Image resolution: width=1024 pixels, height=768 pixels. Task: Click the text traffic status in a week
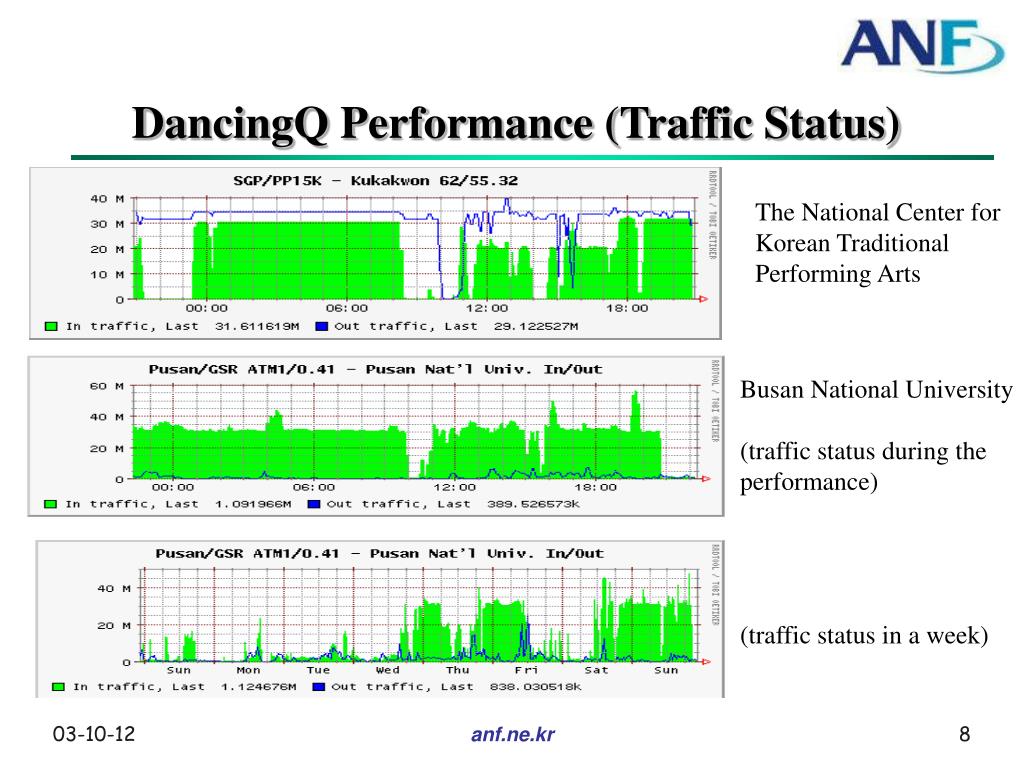[864, 635]
